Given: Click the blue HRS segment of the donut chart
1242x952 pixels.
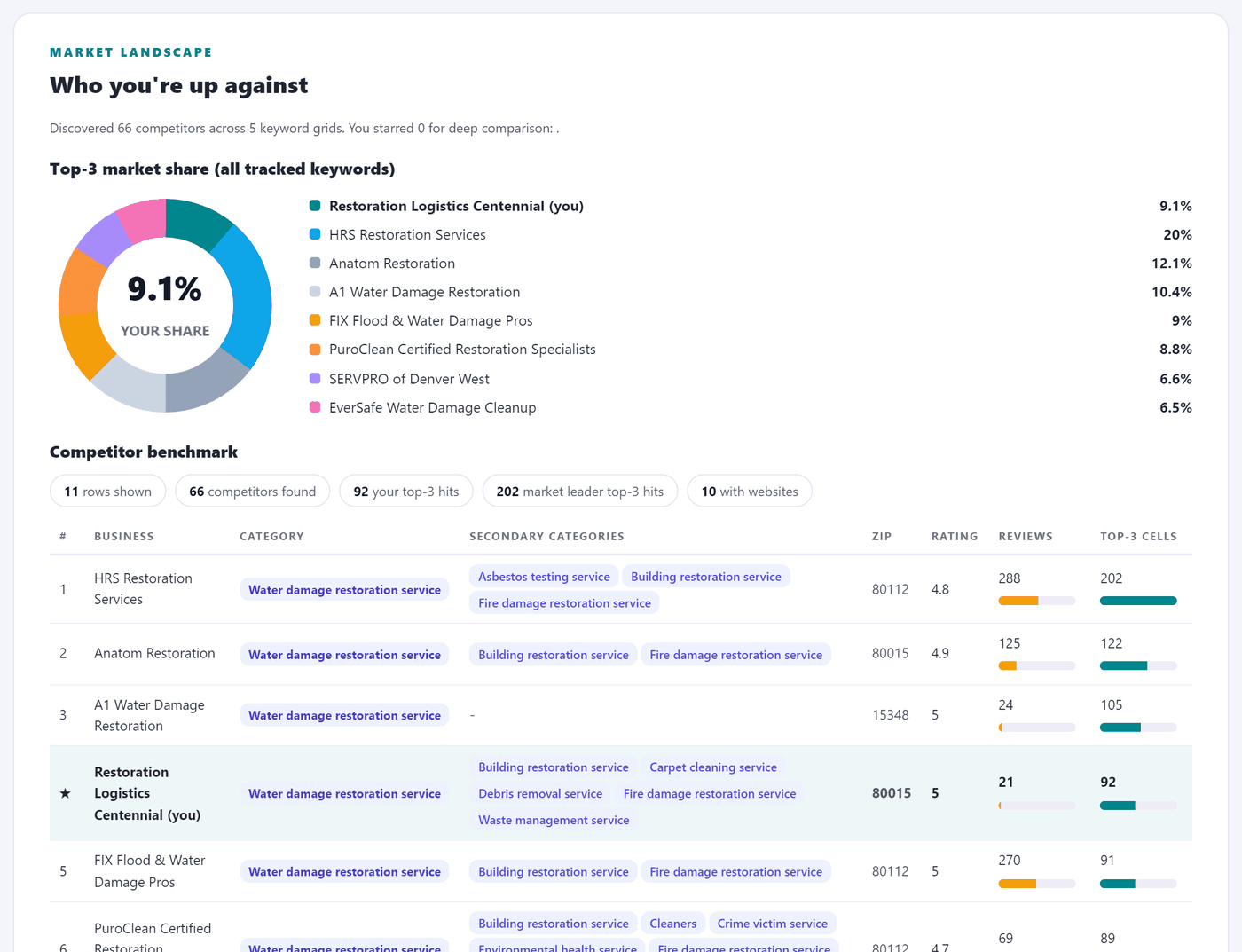Looking at the screenshot, I should point(251,295).
